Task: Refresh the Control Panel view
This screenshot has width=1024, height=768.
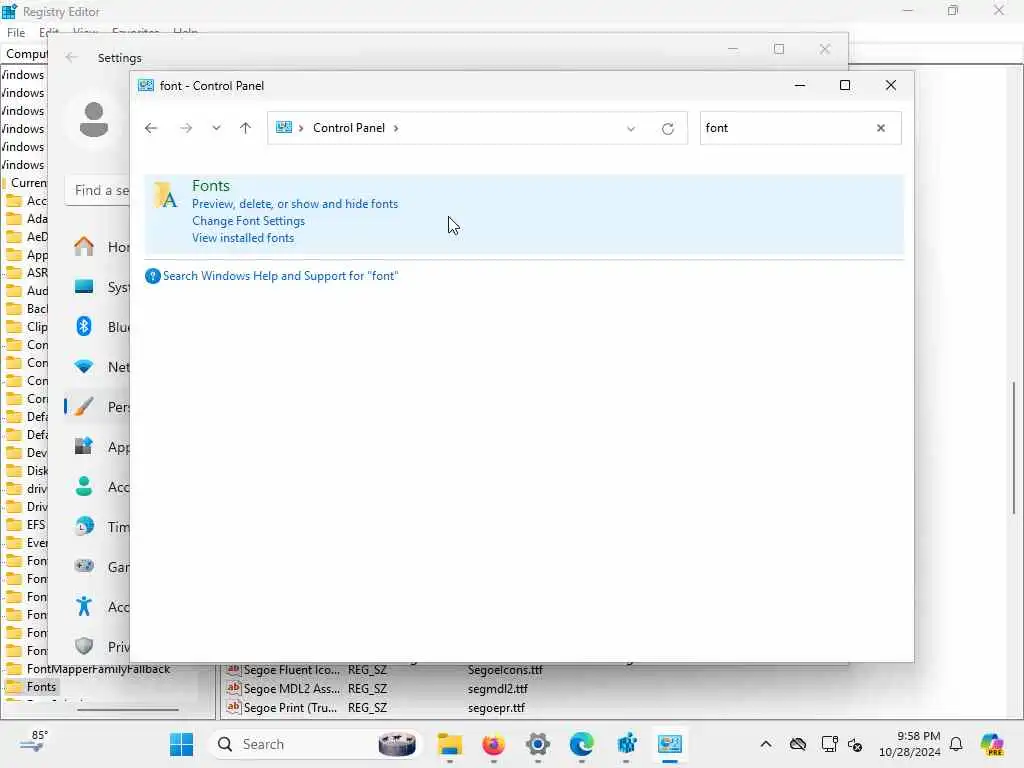Action: [667, 129]
